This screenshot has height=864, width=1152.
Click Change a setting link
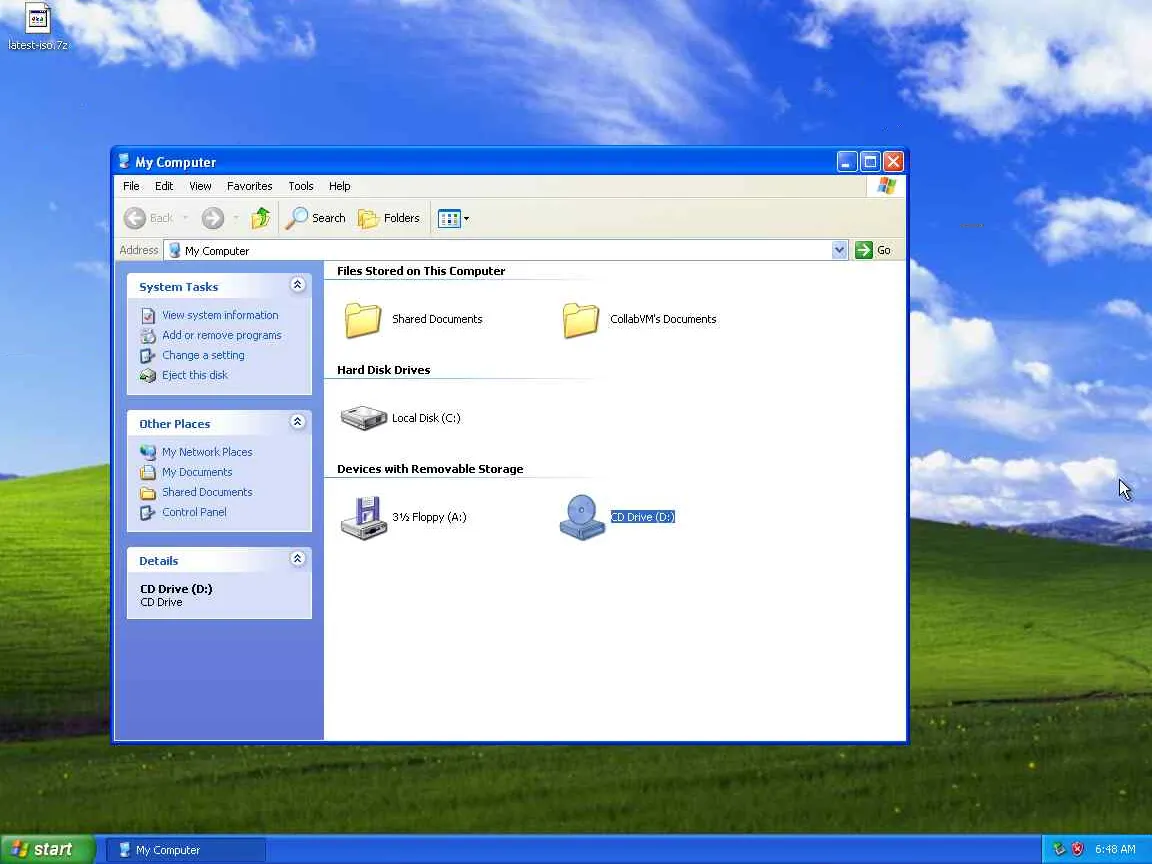(204, 356)
